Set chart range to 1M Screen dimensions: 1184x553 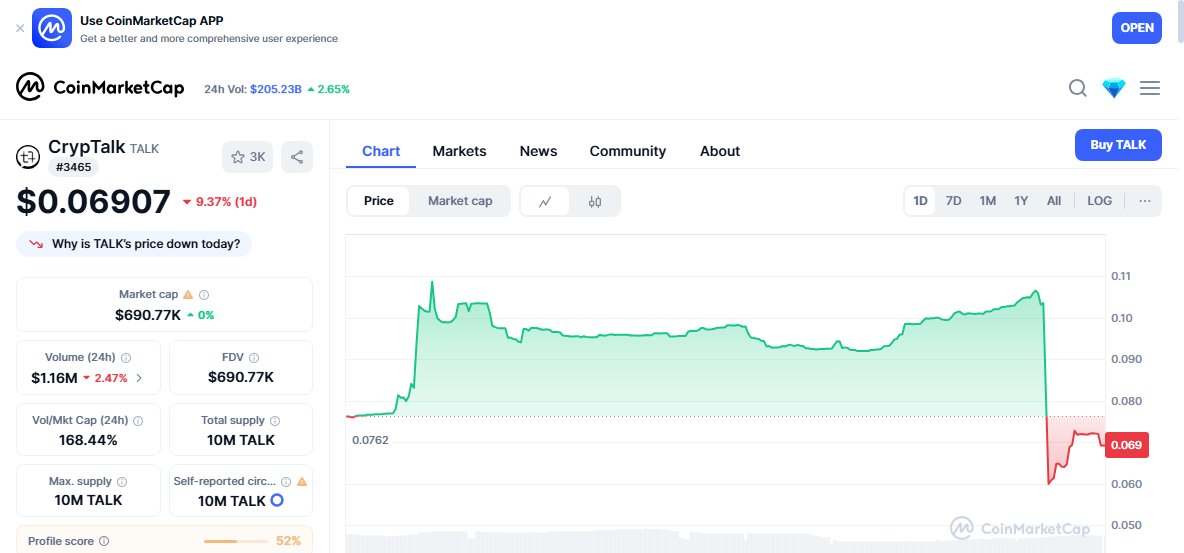tap(988, 201)
